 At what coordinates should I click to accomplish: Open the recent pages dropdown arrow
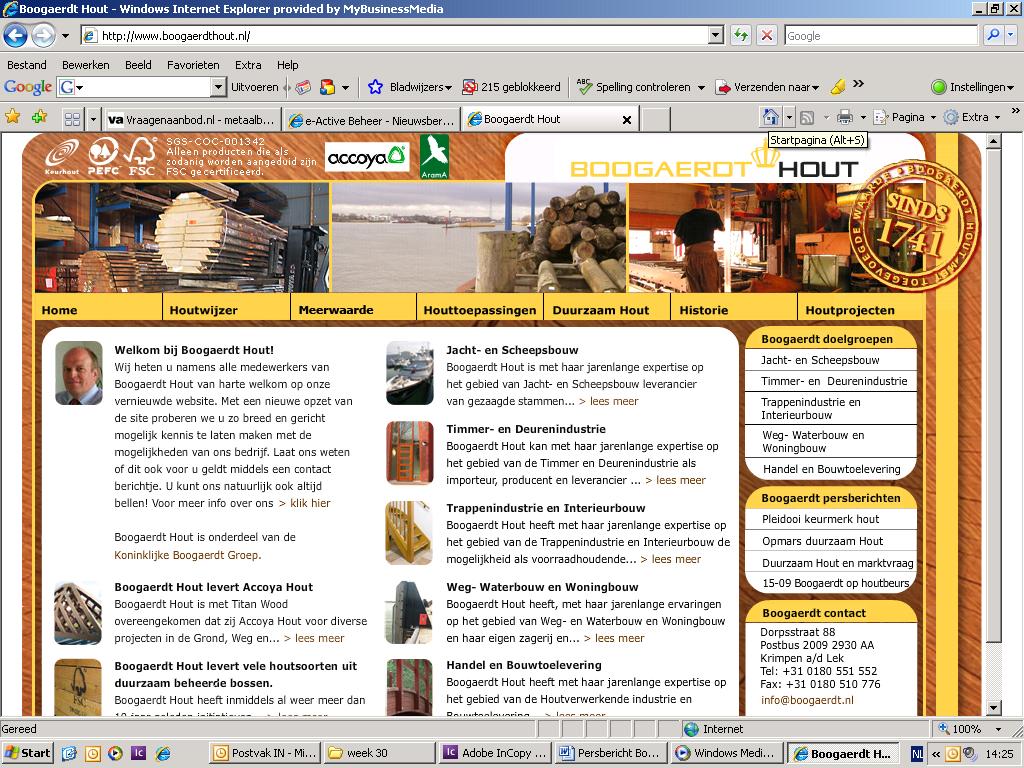pyautogui.click(x=65, y=36)
